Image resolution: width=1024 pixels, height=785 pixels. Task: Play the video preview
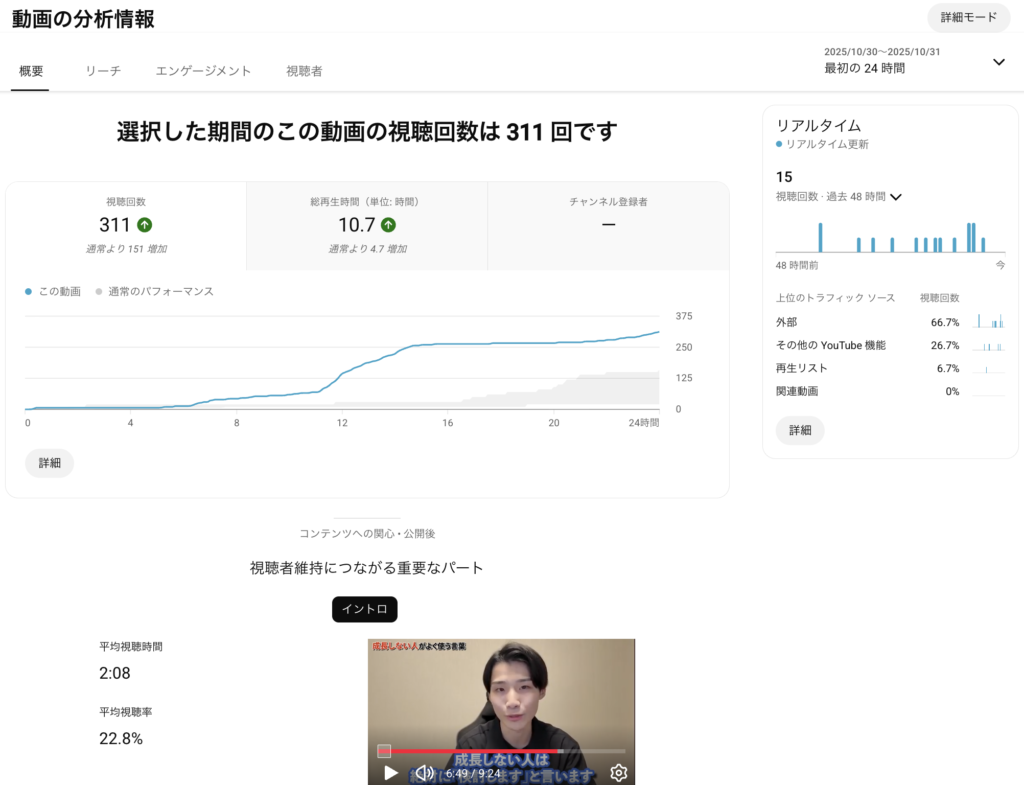pos(391,772)
